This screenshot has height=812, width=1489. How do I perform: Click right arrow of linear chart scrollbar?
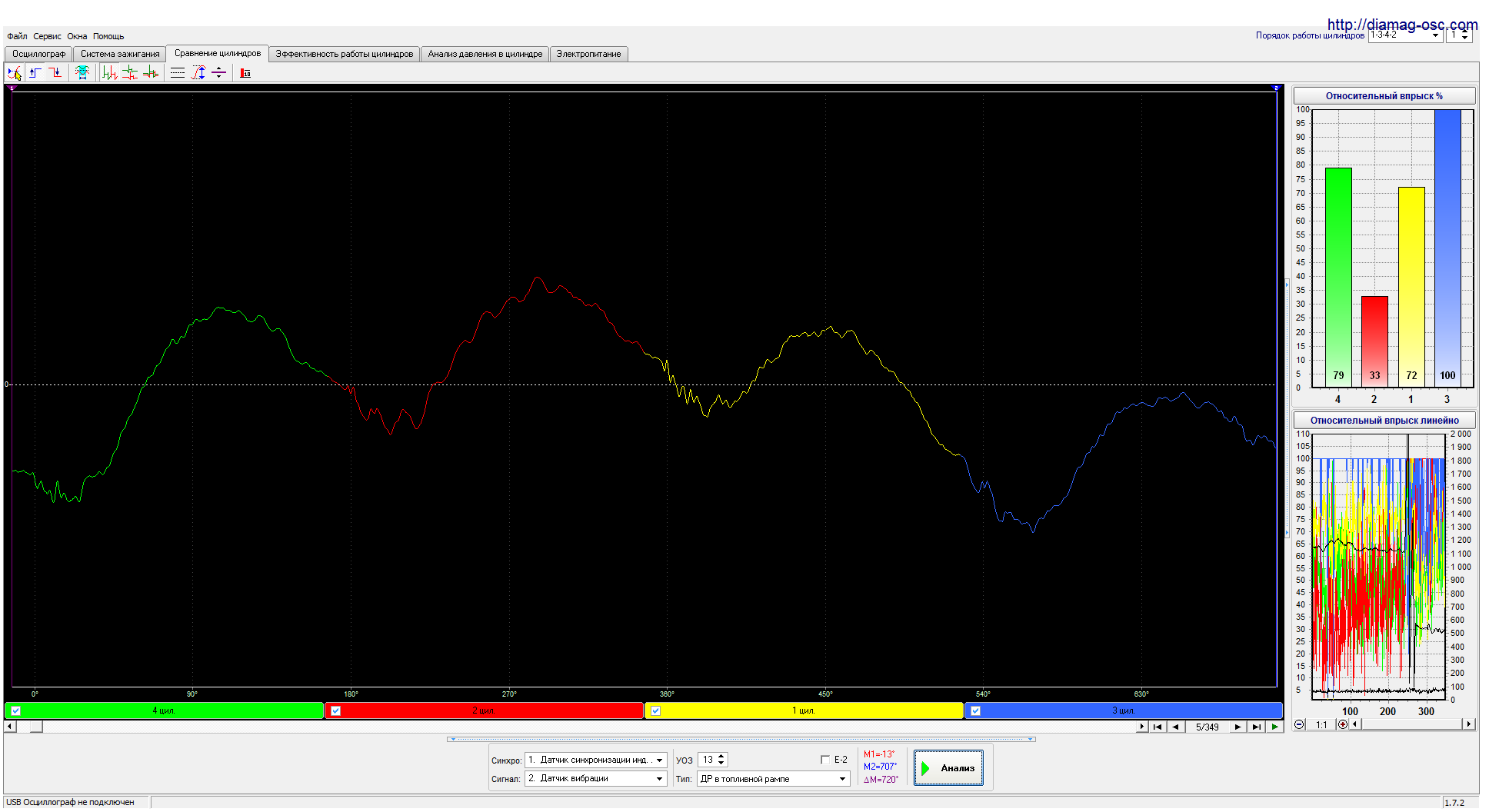click(1469, 724)
